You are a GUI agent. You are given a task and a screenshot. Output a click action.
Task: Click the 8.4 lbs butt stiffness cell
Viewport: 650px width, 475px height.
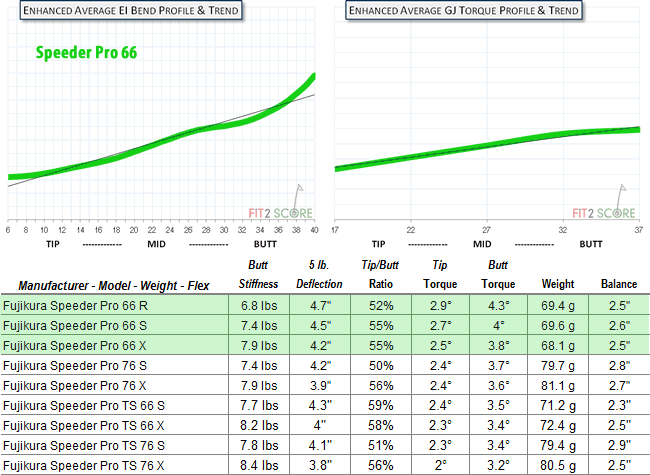point(259,465)
